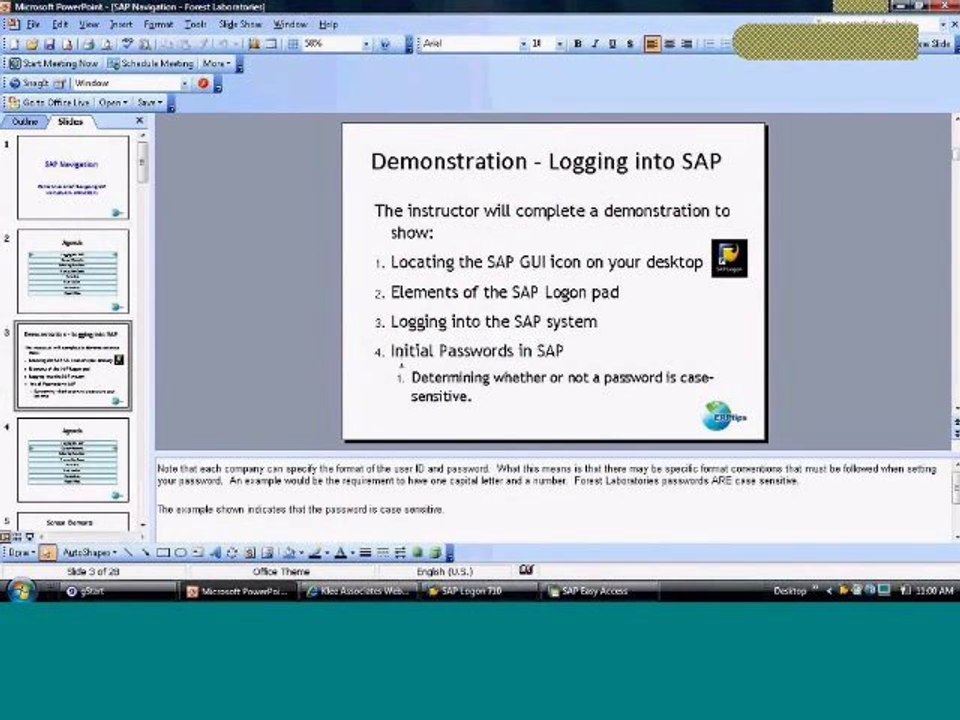Viewport: 960px width, 720px height.
Task: Expand the More meeting options dropdown
Action: pos(216,64)
